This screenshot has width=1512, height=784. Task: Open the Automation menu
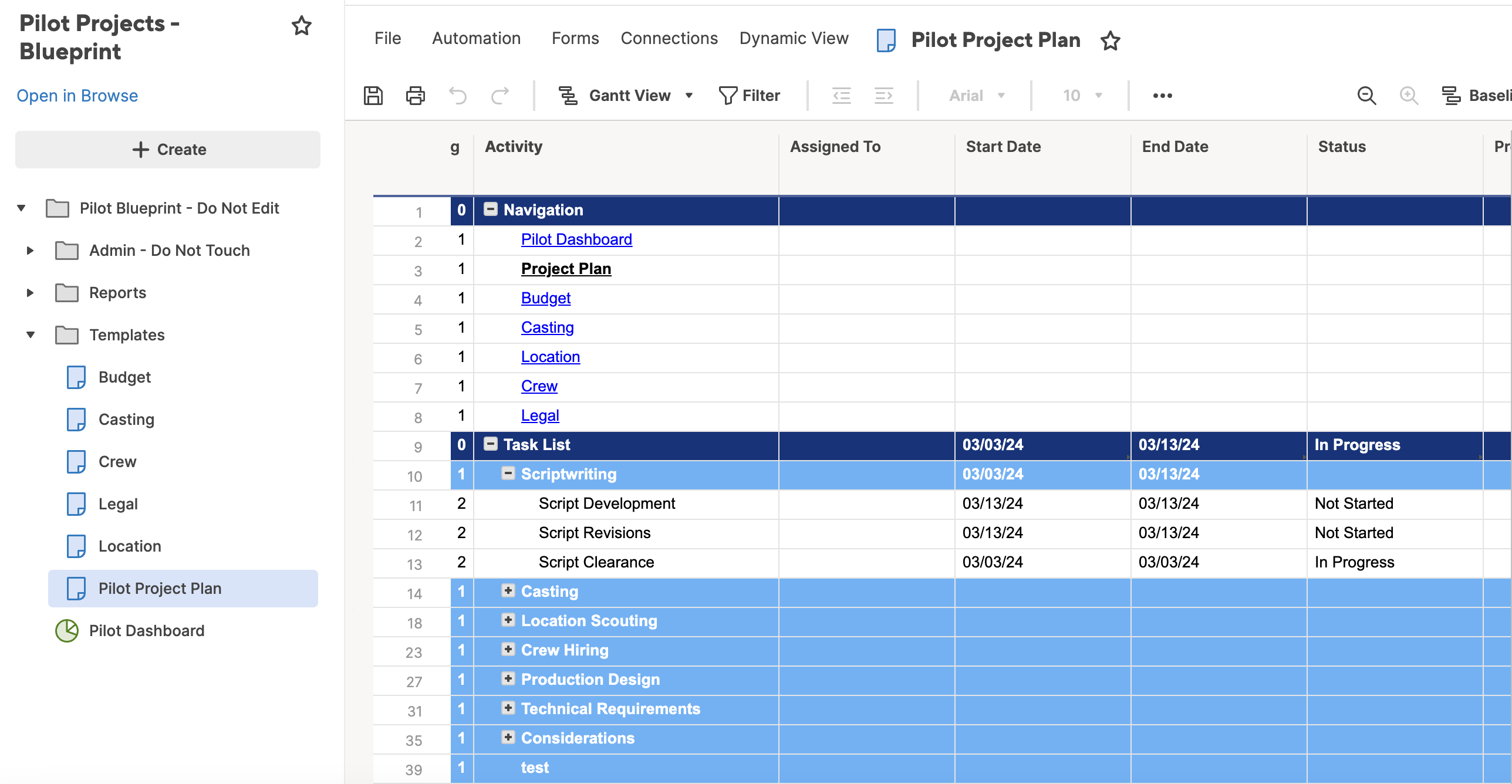click(x=476, y=38)
